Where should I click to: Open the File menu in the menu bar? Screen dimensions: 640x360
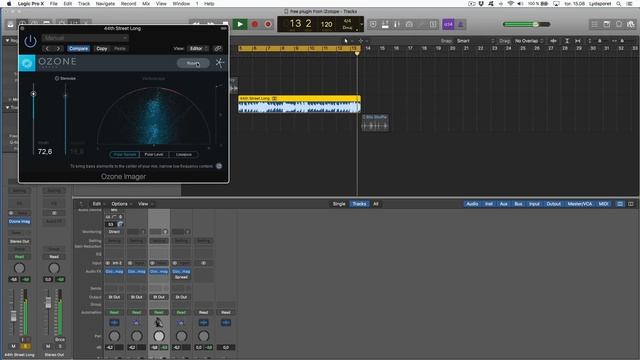click(53, 4)
